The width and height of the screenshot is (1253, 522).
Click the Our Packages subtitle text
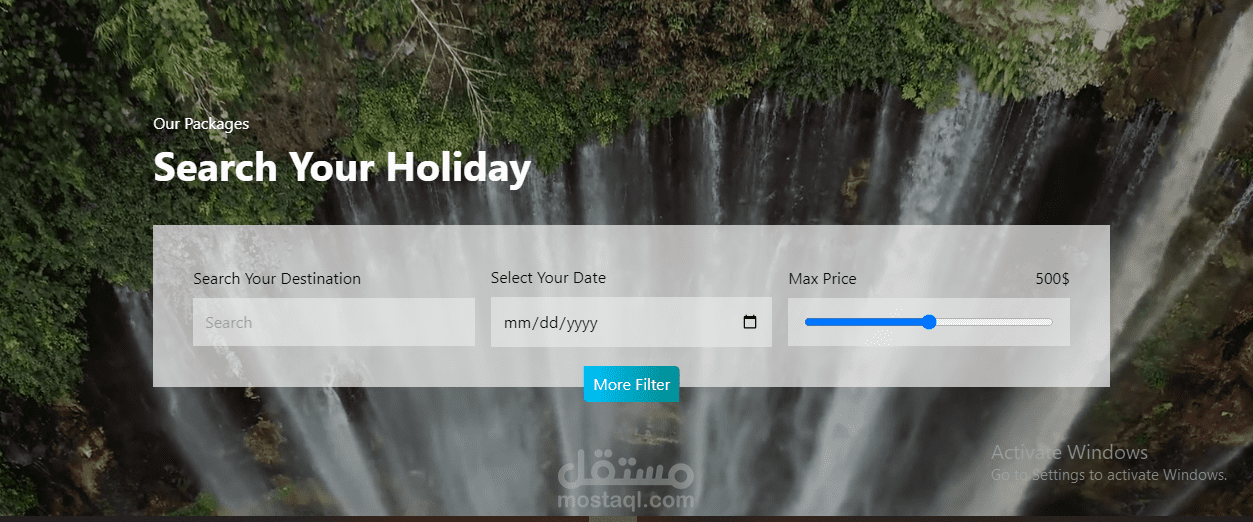(201, 124)
